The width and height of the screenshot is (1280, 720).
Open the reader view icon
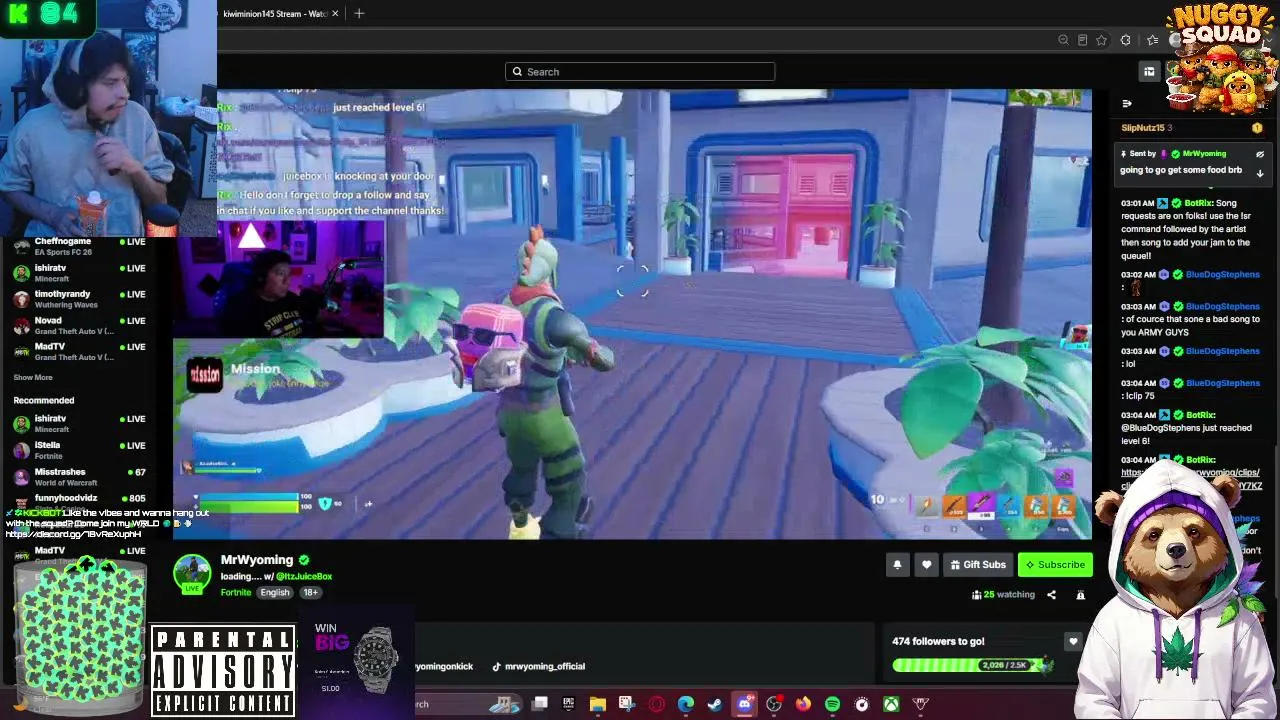1082,40
